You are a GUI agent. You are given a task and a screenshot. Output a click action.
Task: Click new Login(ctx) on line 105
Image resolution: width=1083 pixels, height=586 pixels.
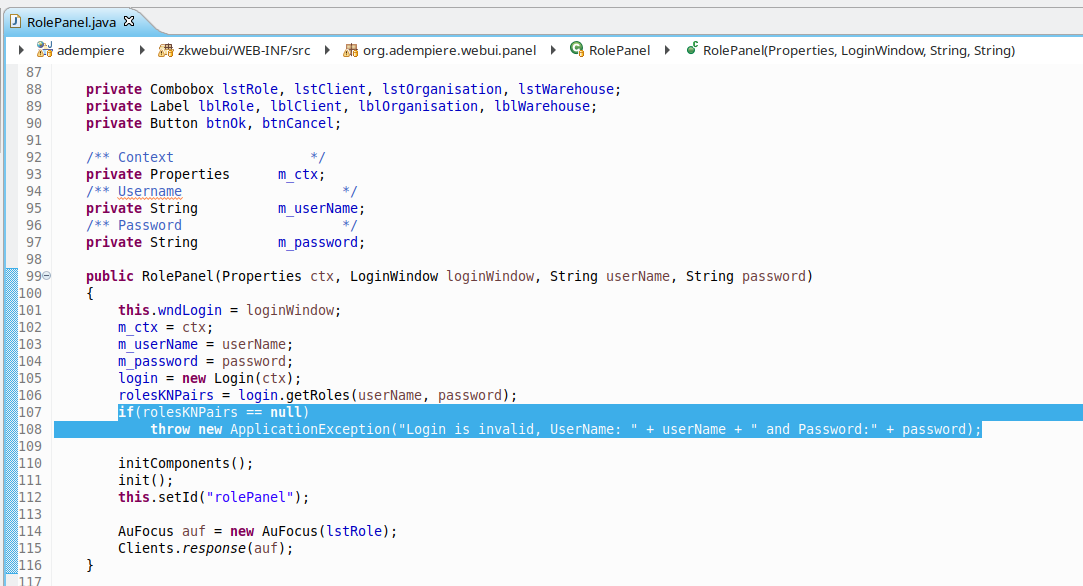(238, 378)
